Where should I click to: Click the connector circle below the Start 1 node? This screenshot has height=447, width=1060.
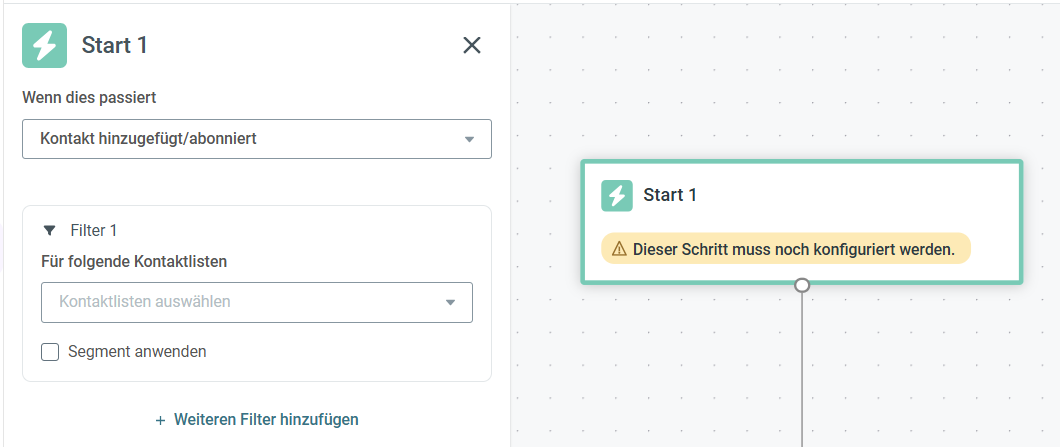point(802,285)
